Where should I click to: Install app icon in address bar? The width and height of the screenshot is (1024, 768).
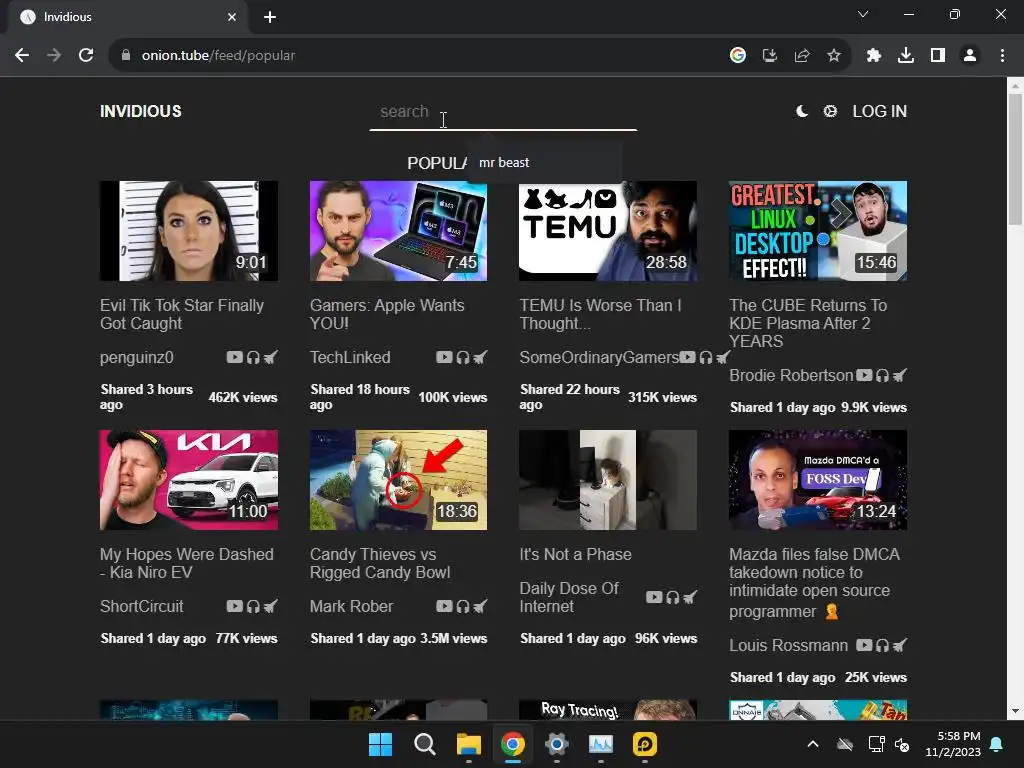[x=770, y=56]
